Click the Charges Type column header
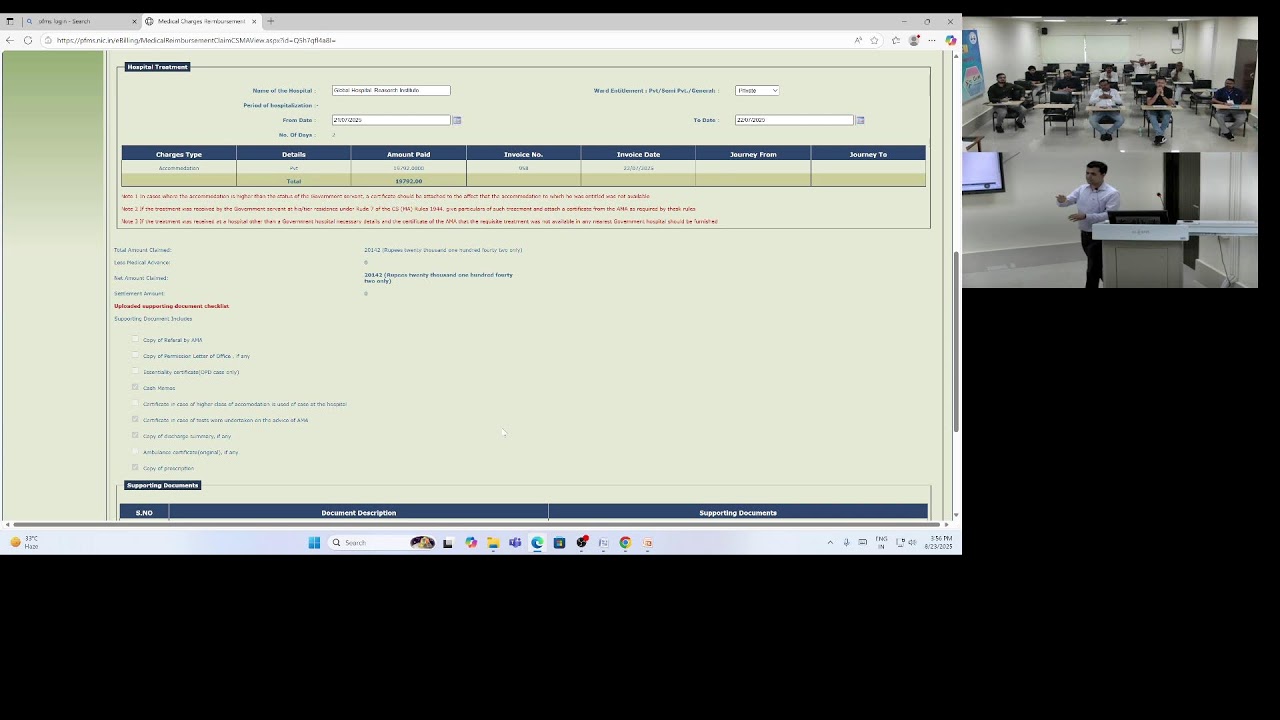 coord(179,154)
